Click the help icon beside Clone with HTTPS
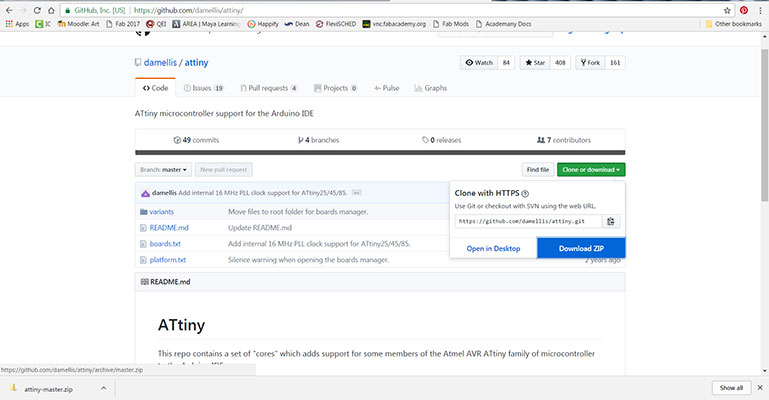The width and height of the screenshot is (769, 400). click(525, 194)
